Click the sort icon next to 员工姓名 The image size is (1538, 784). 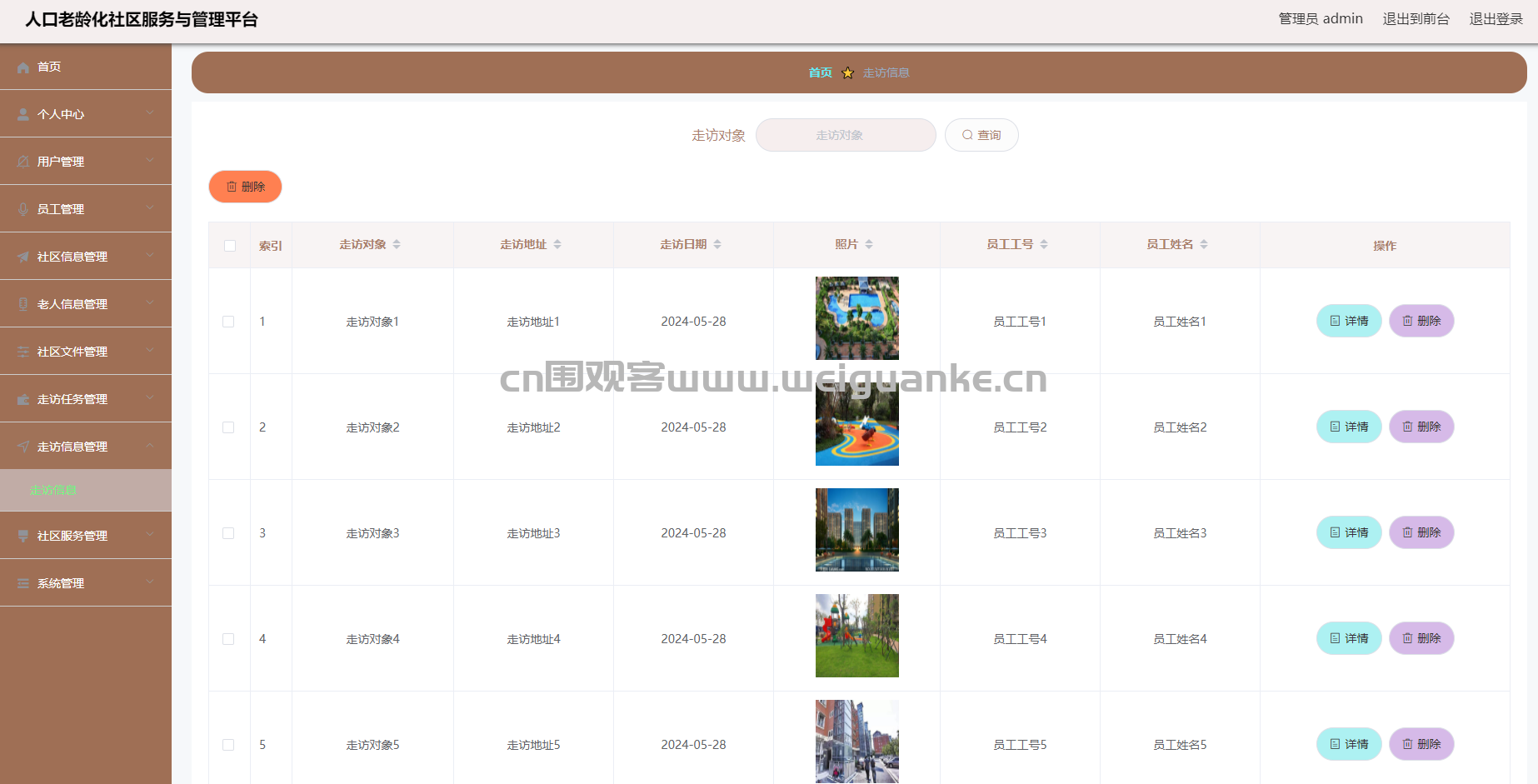coord(1204,244)
